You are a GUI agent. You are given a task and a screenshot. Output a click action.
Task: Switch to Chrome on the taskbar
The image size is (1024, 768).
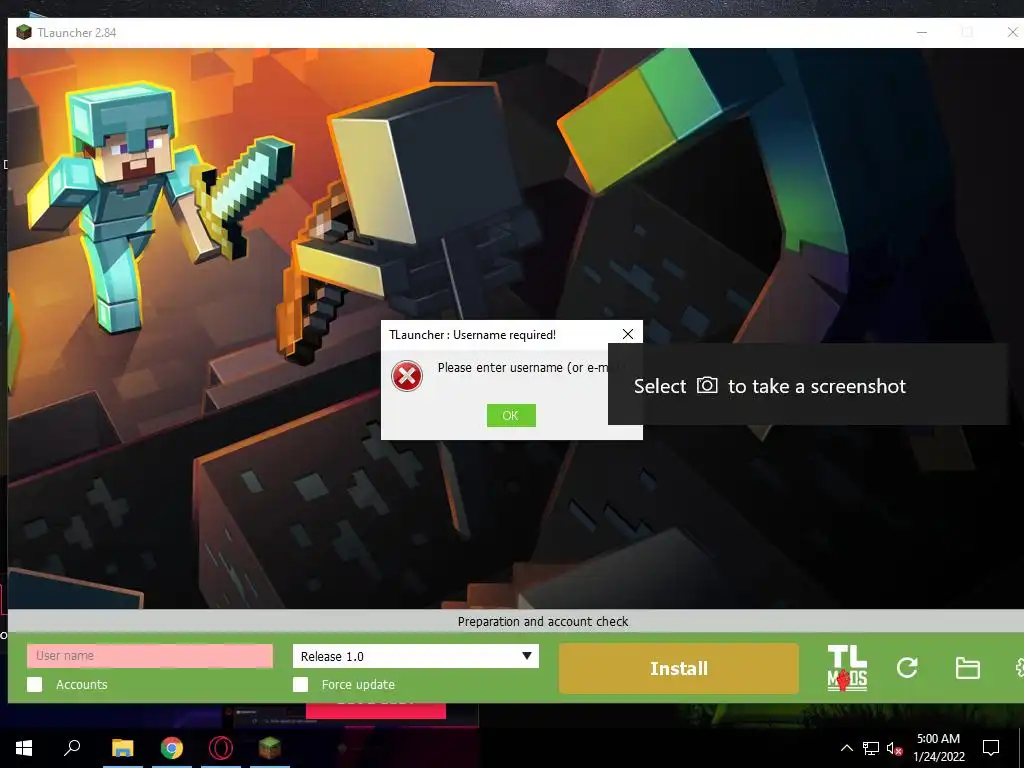(172, 748)
